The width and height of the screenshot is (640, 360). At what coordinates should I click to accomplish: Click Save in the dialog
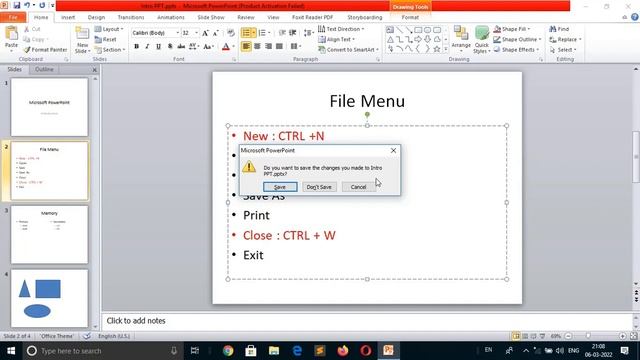click(280, 187)
